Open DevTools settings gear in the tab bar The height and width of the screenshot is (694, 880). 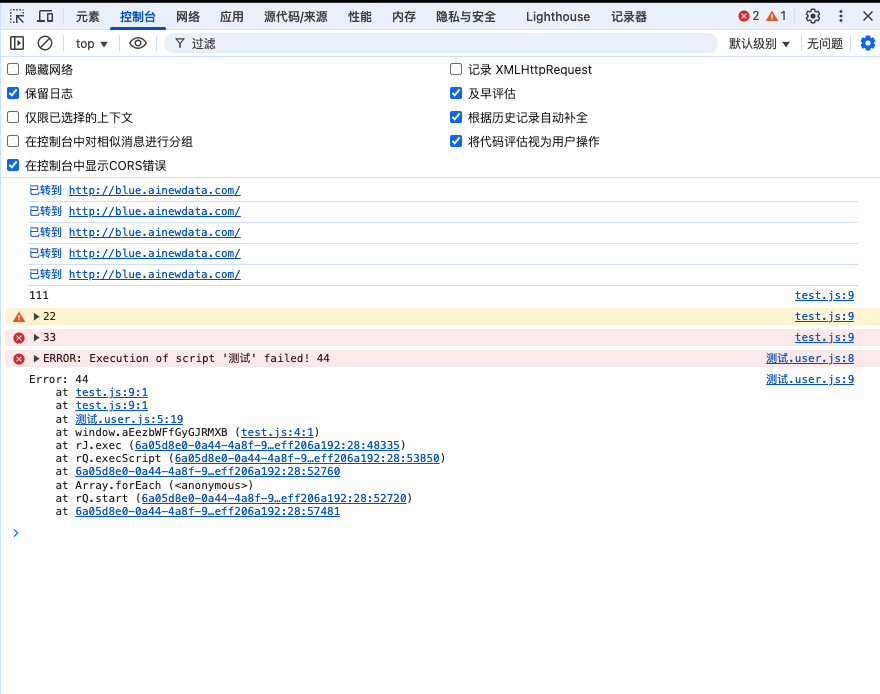(x=813, y=16)
